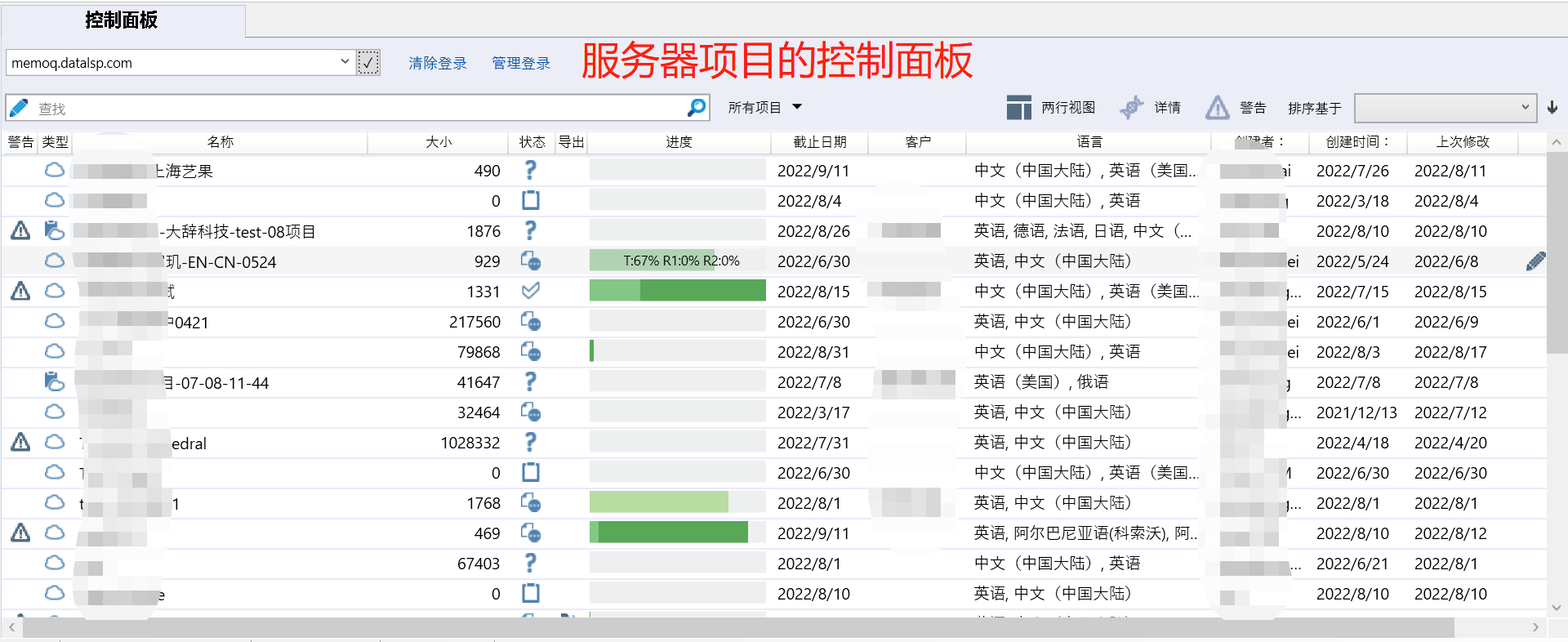1568x642 pixels.
Task: Click the edit pencil icon on EN-CN-0524 row
Action: click(1535, 261)
